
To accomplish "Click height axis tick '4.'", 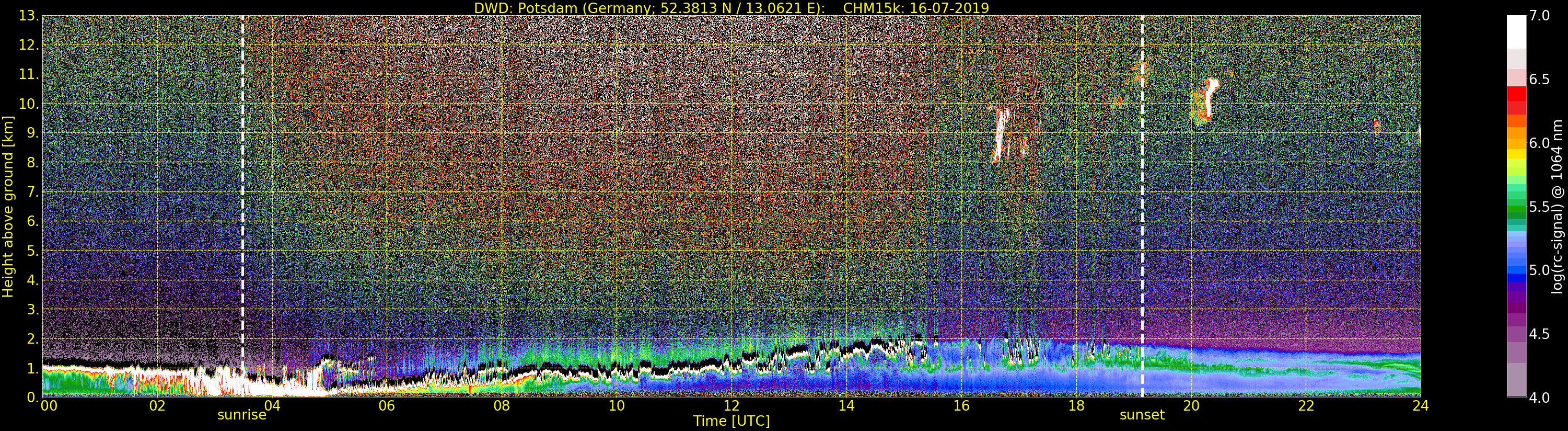I will click(x=33, y=280).
